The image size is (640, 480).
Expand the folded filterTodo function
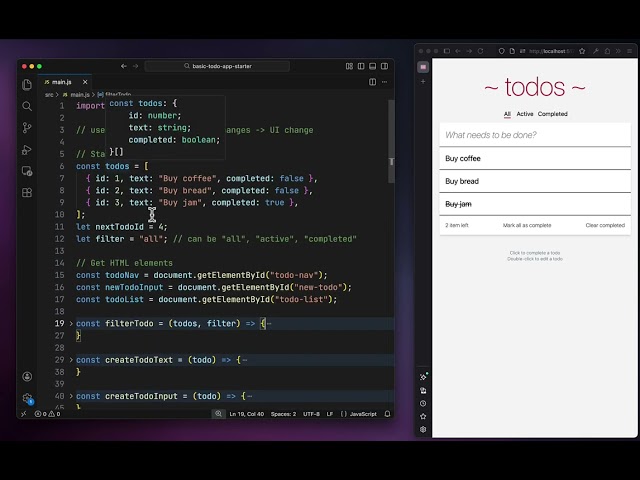(x=71, y=324)
